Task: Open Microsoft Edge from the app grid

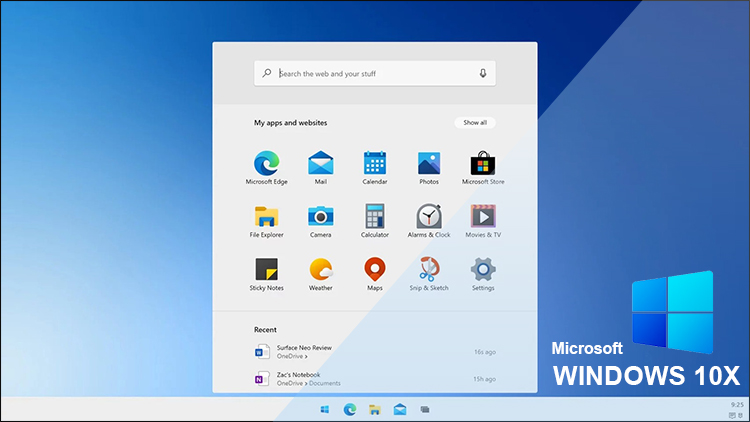Action: (x=266, y=167)
